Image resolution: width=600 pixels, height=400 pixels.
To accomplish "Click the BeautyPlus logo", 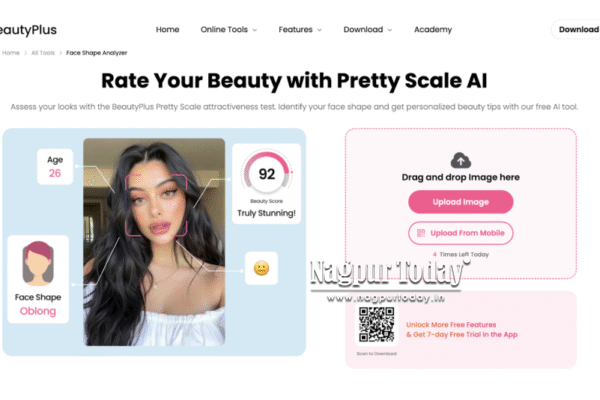I will point(28,30).
